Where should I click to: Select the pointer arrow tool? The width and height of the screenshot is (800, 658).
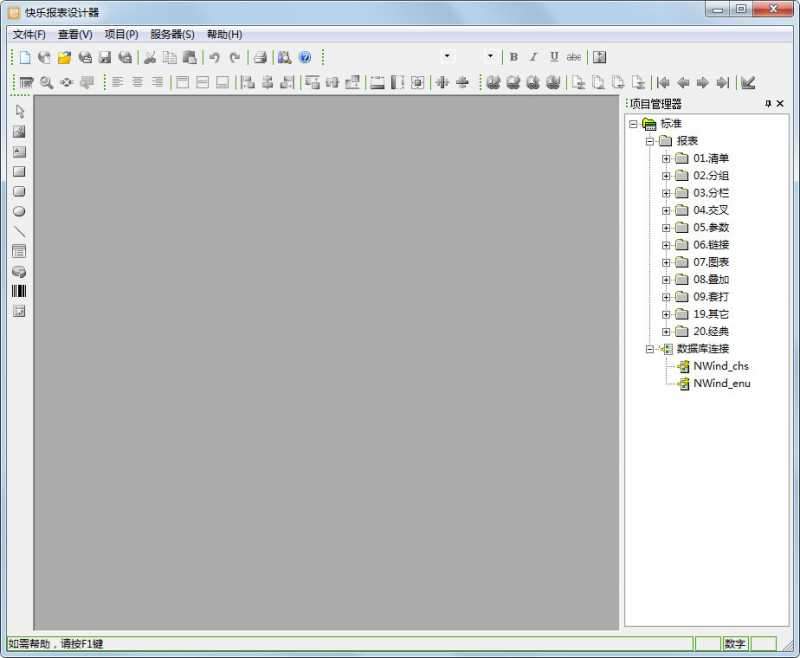[18, 111]
